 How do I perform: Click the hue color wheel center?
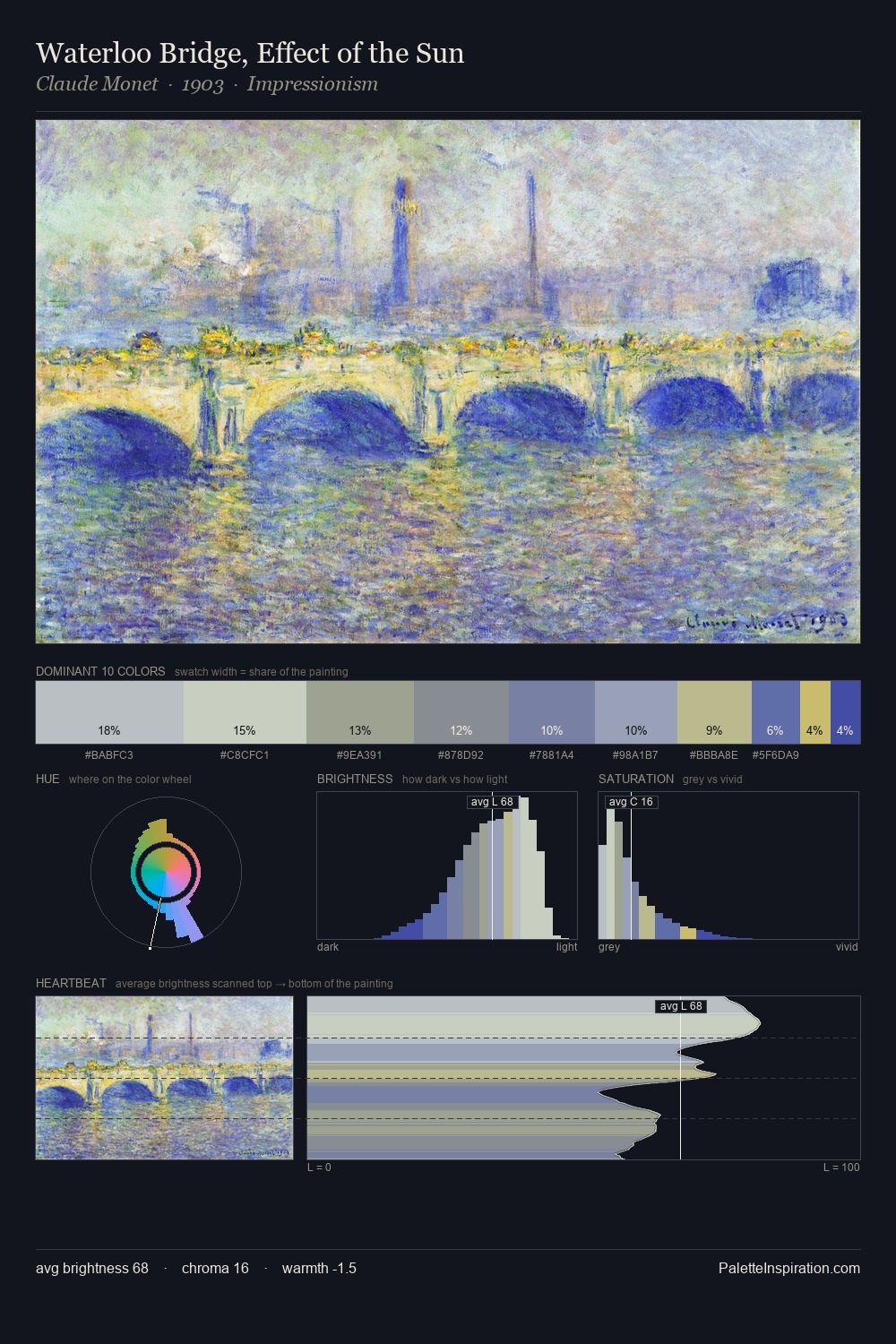(166, 872)
